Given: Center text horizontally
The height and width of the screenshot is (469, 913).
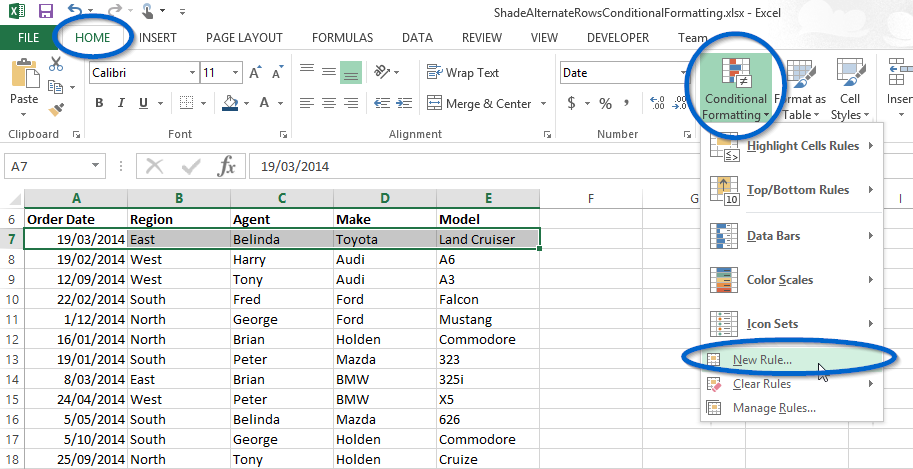Looking at the screenshot, I should (x=329, y=103).
